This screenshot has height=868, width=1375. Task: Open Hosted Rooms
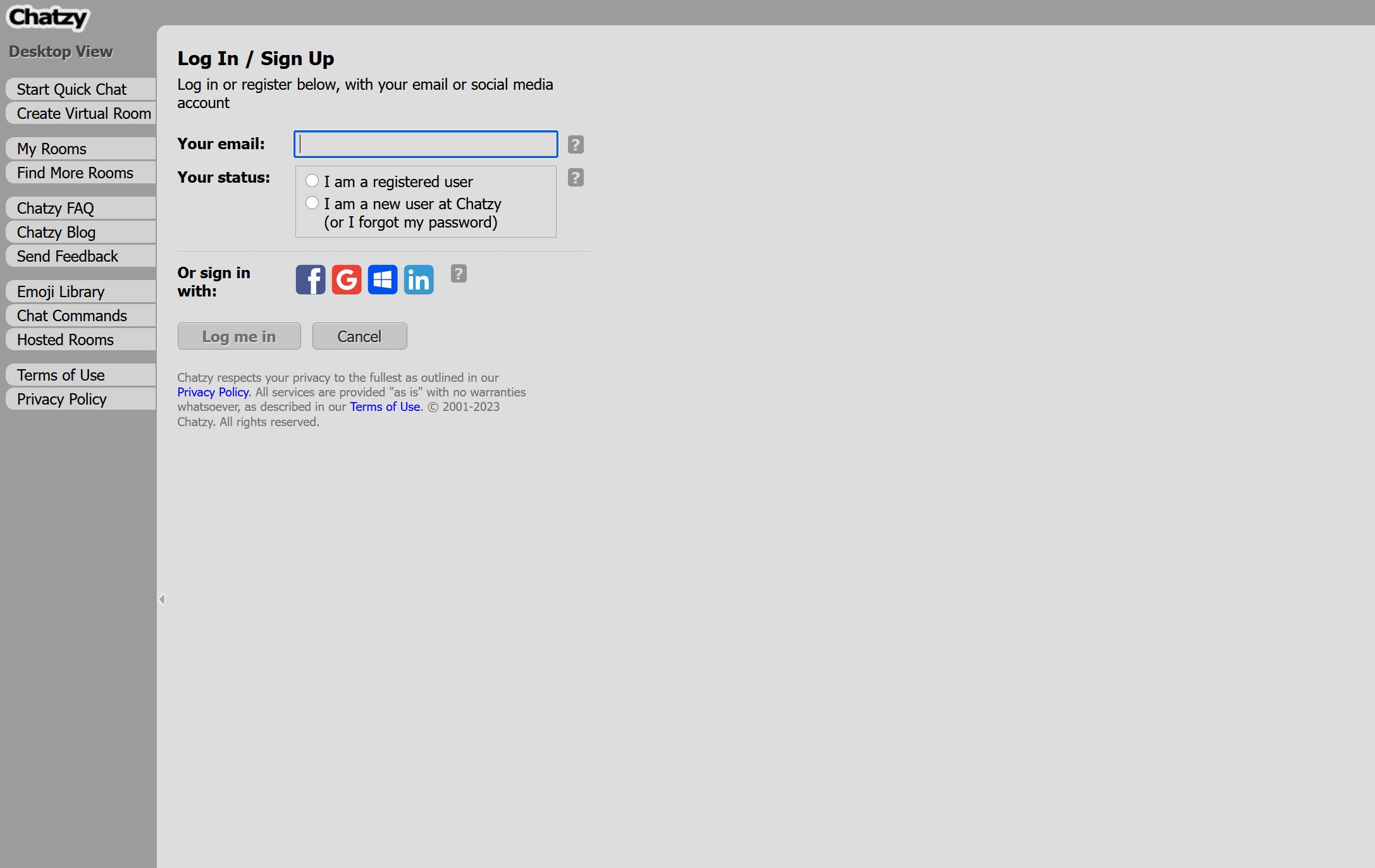[81, 339]
